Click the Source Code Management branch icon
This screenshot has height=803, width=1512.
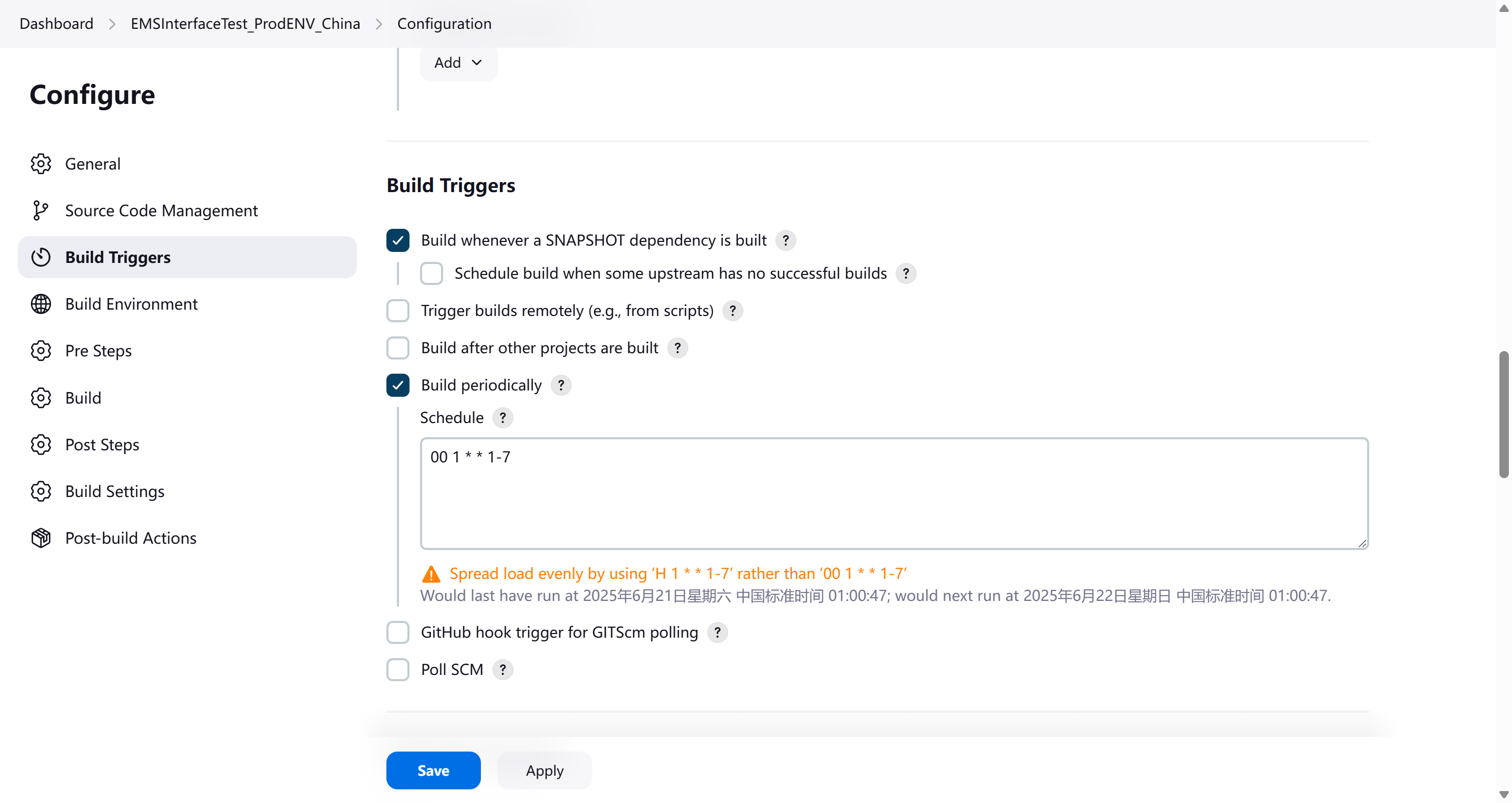[x=40, y=210]
